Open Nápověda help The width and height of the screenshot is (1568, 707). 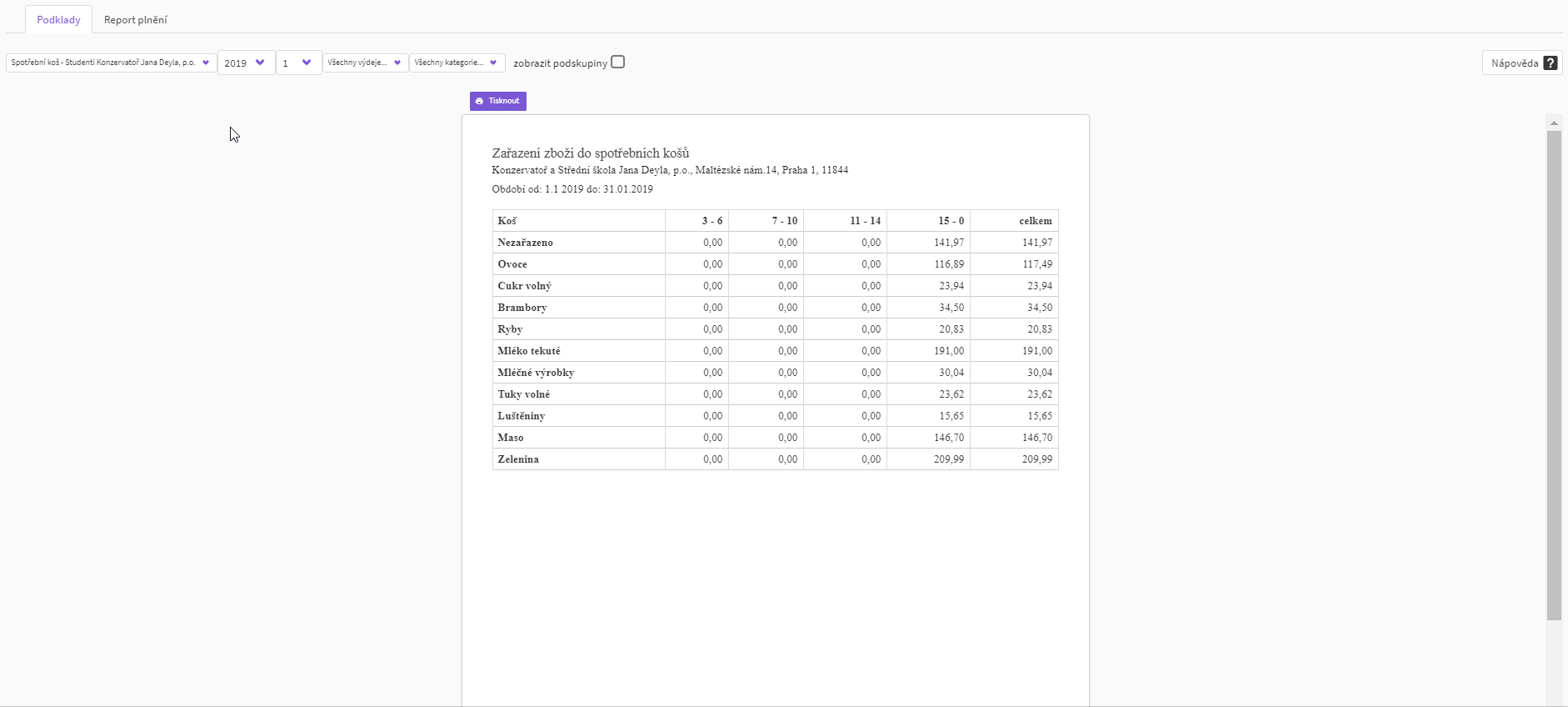tap(1521, 63)
